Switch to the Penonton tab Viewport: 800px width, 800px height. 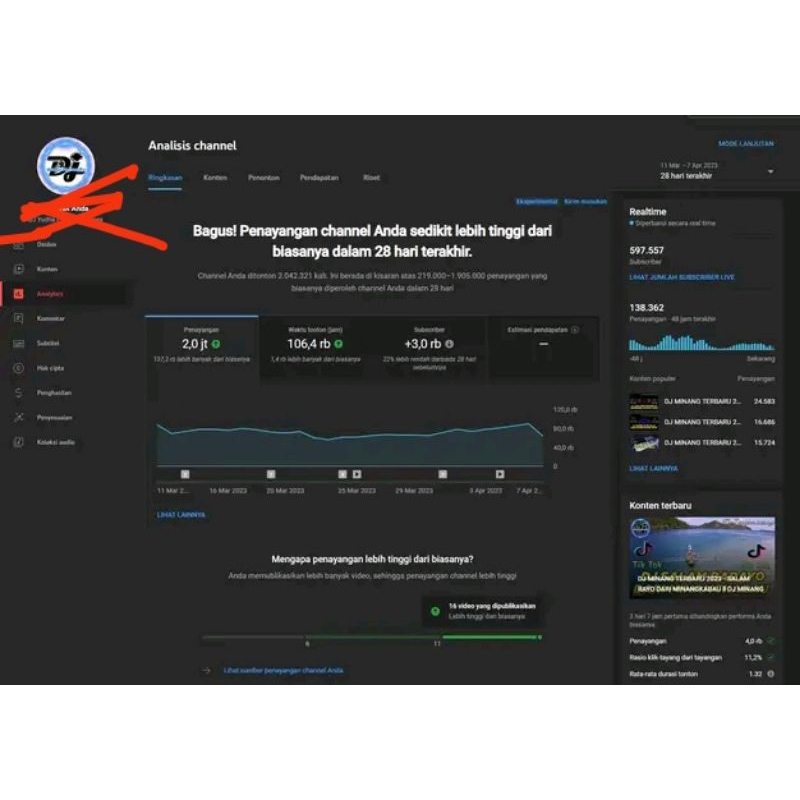click(x=264, y=177)
